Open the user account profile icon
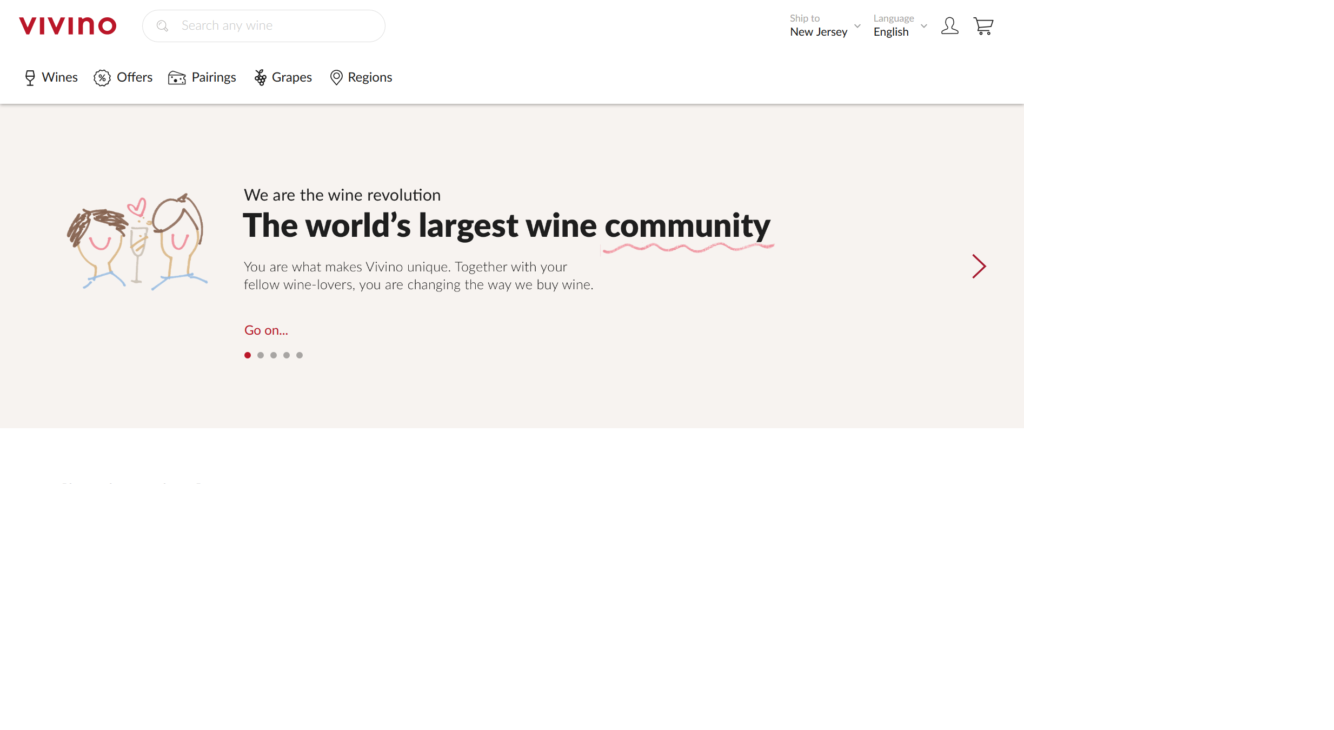This screenshot has height=730, width=1334. 950,26
